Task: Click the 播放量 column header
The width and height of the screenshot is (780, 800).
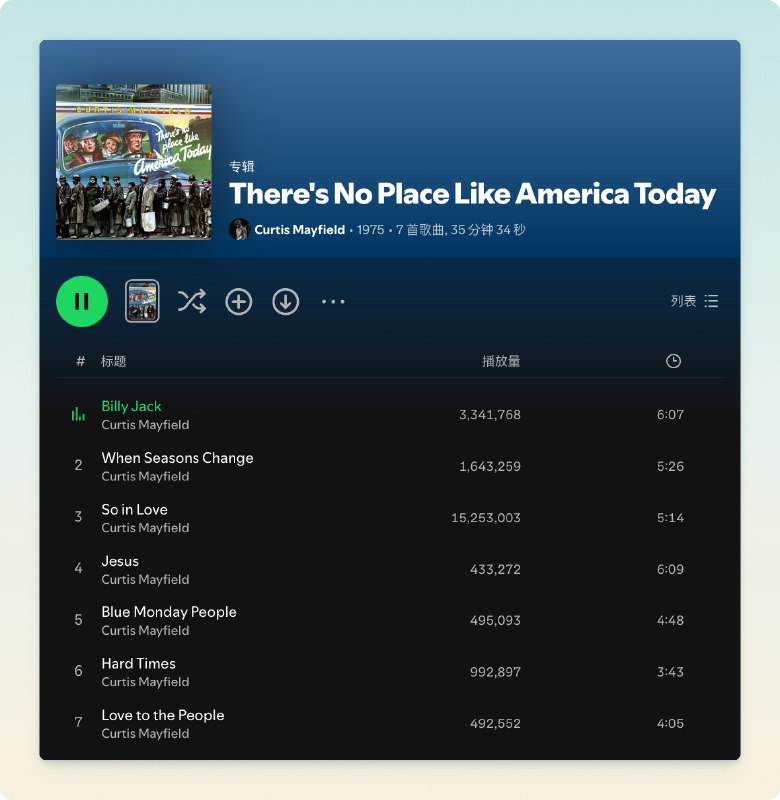Action: [501, 361]
